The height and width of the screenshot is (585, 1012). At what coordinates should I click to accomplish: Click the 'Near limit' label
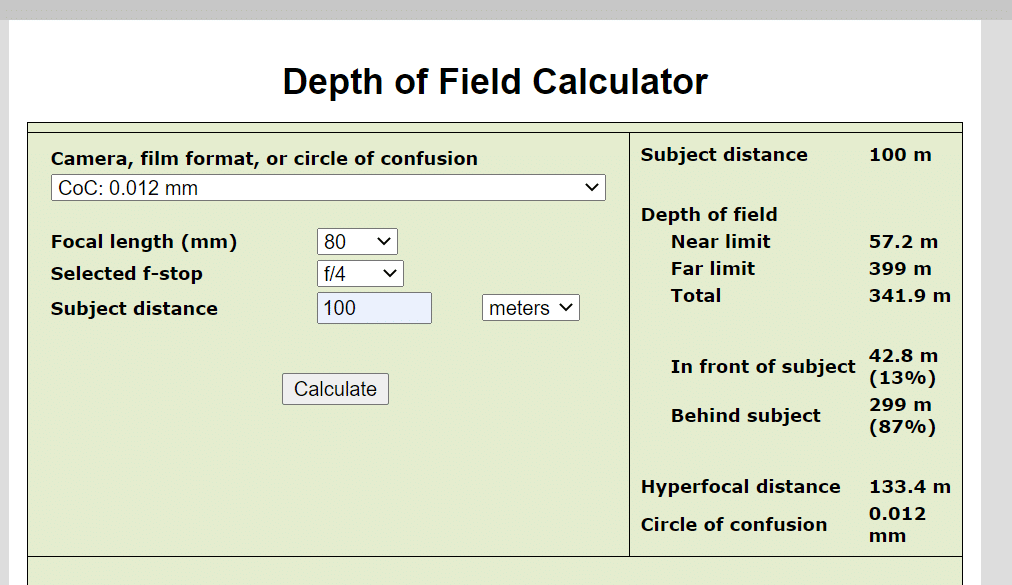(720, 241)
